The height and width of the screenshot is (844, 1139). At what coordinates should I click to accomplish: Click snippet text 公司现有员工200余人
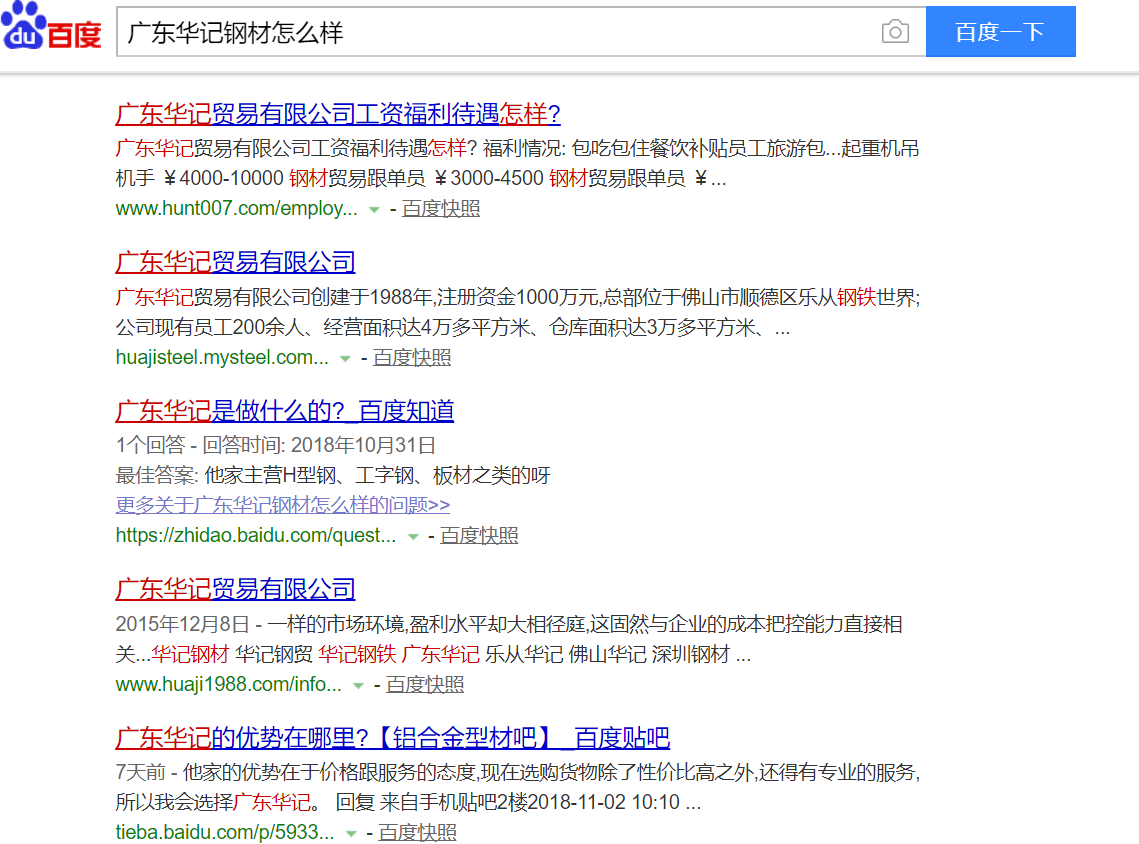[x=210, y=328]
